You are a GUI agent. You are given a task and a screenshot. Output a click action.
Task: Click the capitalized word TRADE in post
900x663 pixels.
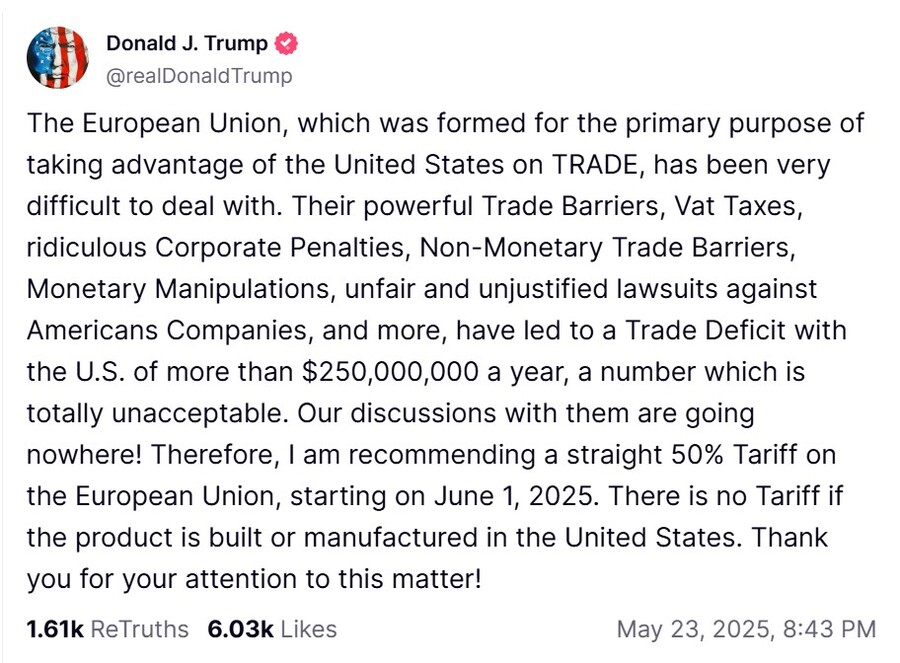tap(595, 165)
